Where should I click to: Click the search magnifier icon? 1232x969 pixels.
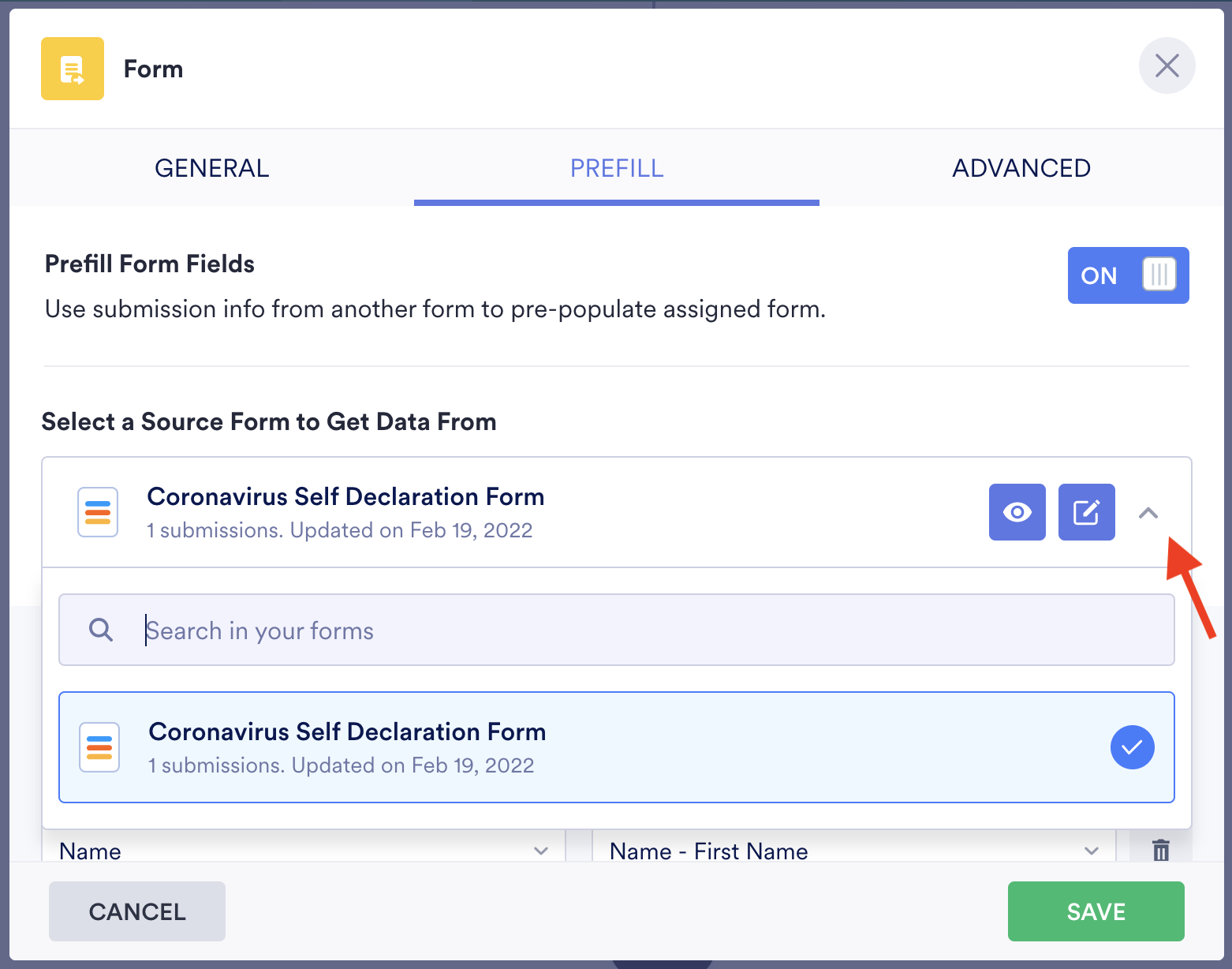click(101, 630)
